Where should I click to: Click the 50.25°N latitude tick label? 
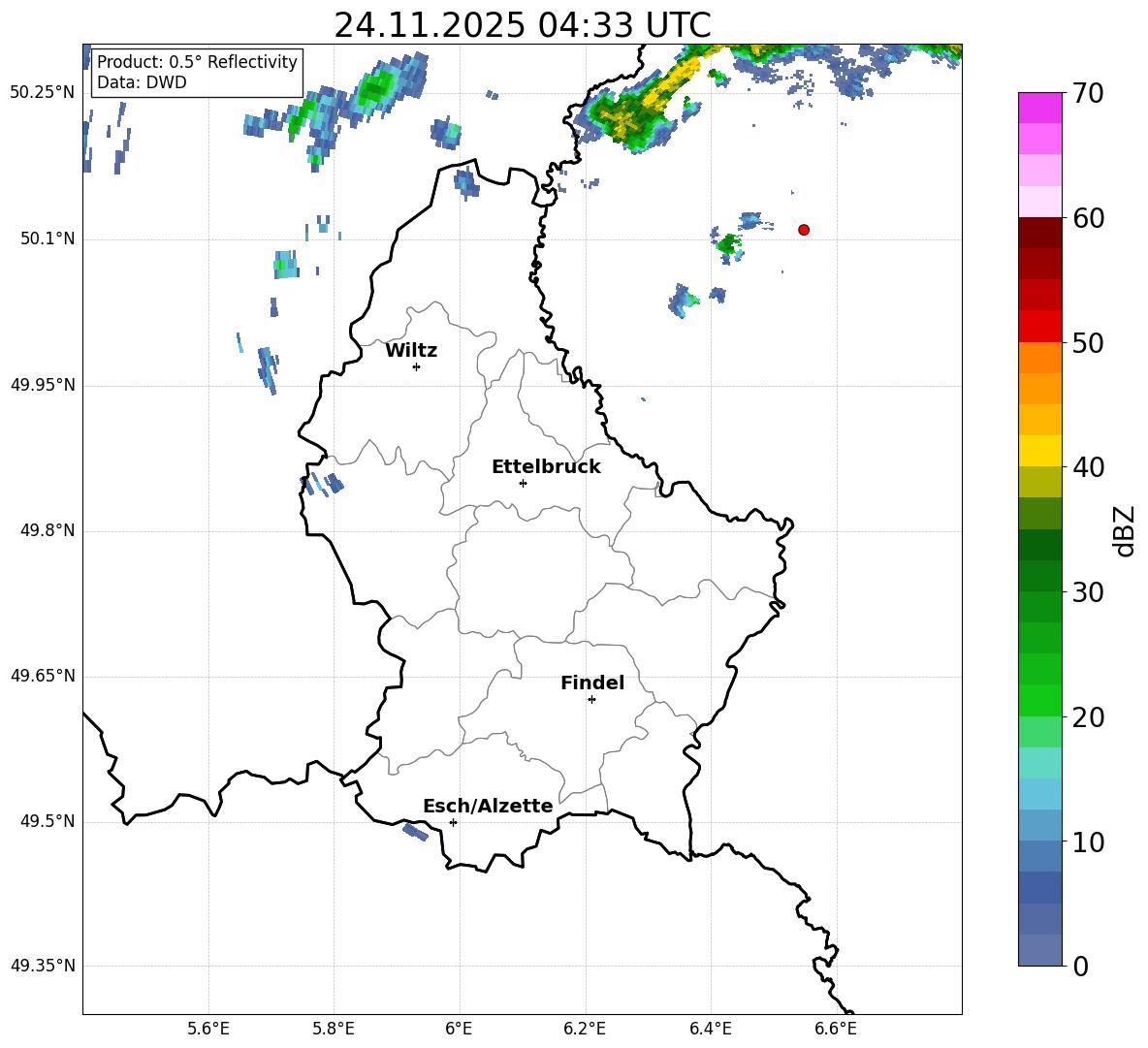[x=42, y=93]
